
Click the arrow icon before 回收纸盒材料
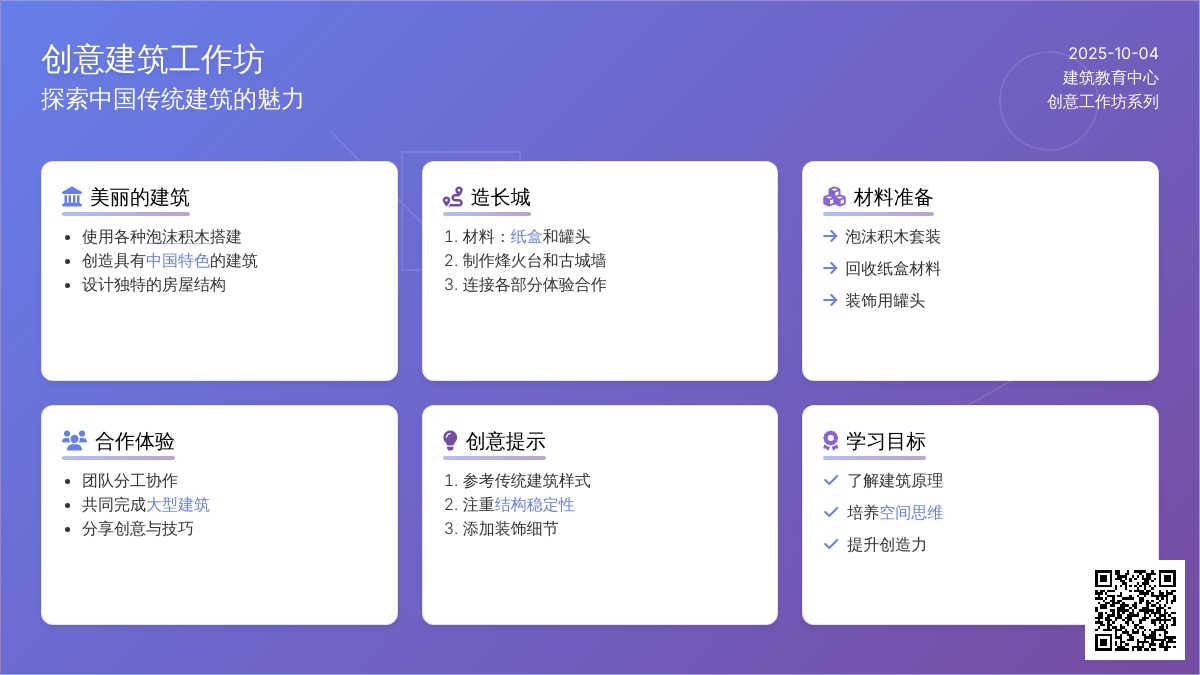coord(830,269)
